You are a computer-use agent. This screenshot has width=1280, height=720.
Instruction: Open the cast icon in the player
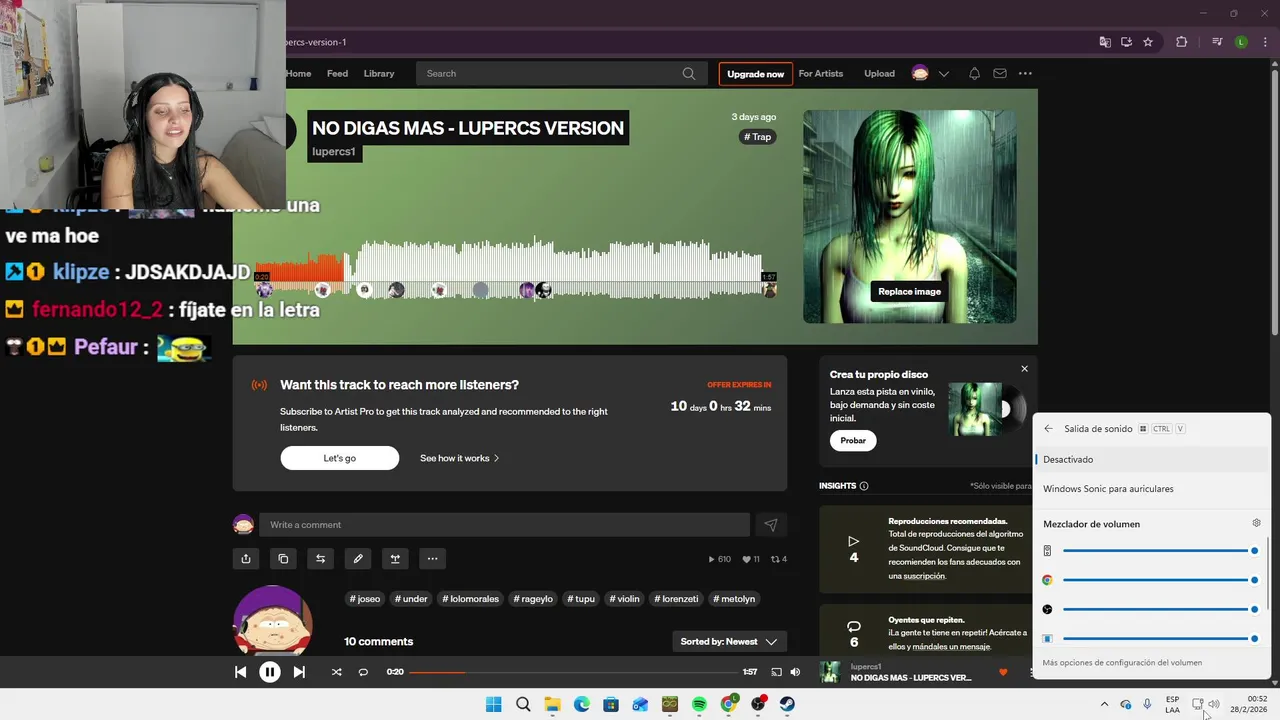coord(774,672)
